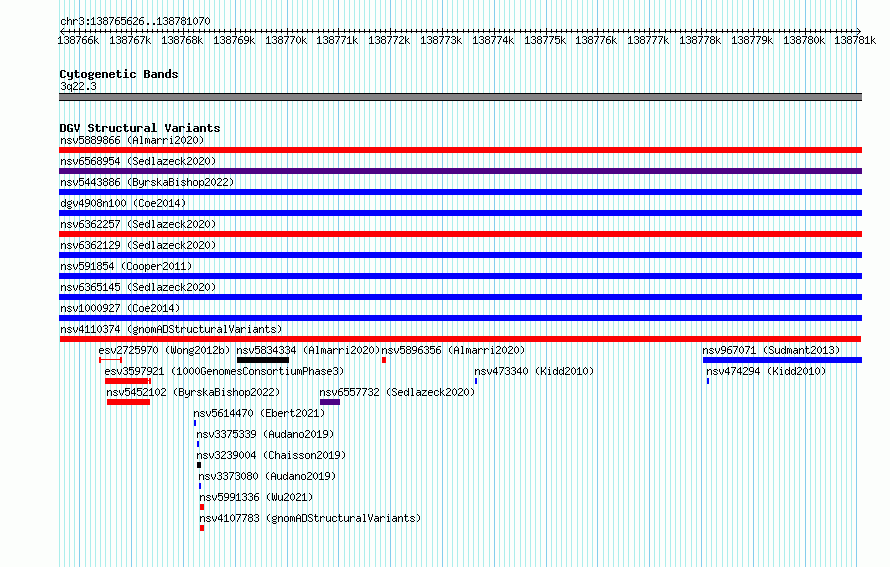The image size is (890, 567).
Task: Select the black bar under nsv5834334
Action: (263, 360)
